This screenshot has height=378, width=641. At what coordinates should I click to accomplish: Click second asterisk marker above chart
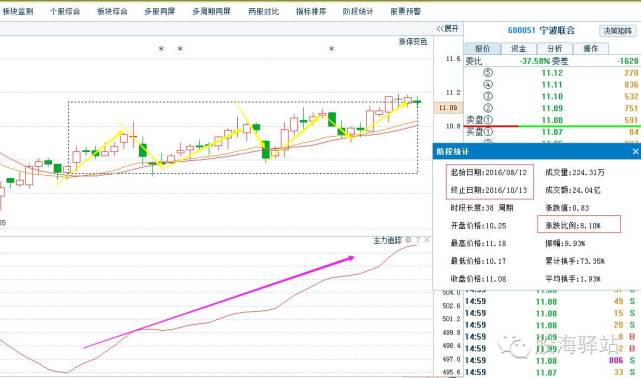(180, 49)
